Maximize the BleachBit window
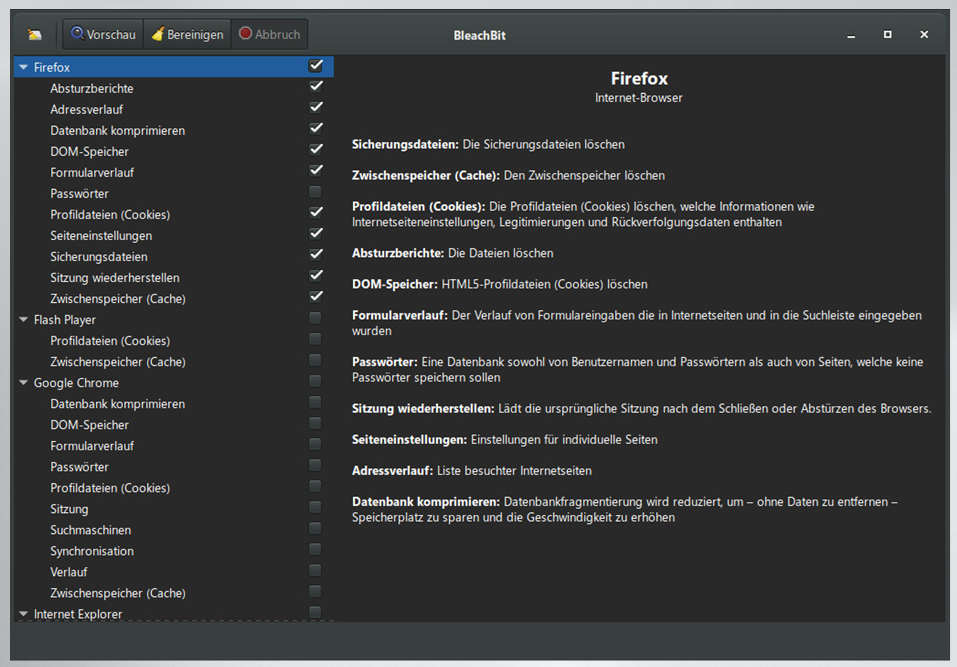This screenshot has height=667, width=957. pos(887,35)
